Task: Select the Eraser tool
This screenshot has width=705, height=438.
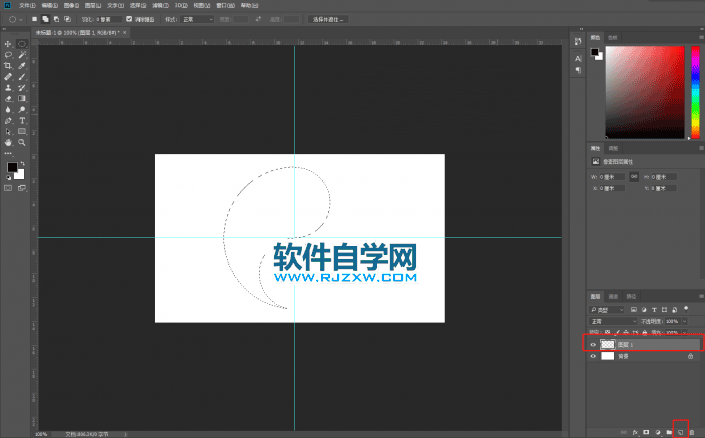Action: coord(8,98)
